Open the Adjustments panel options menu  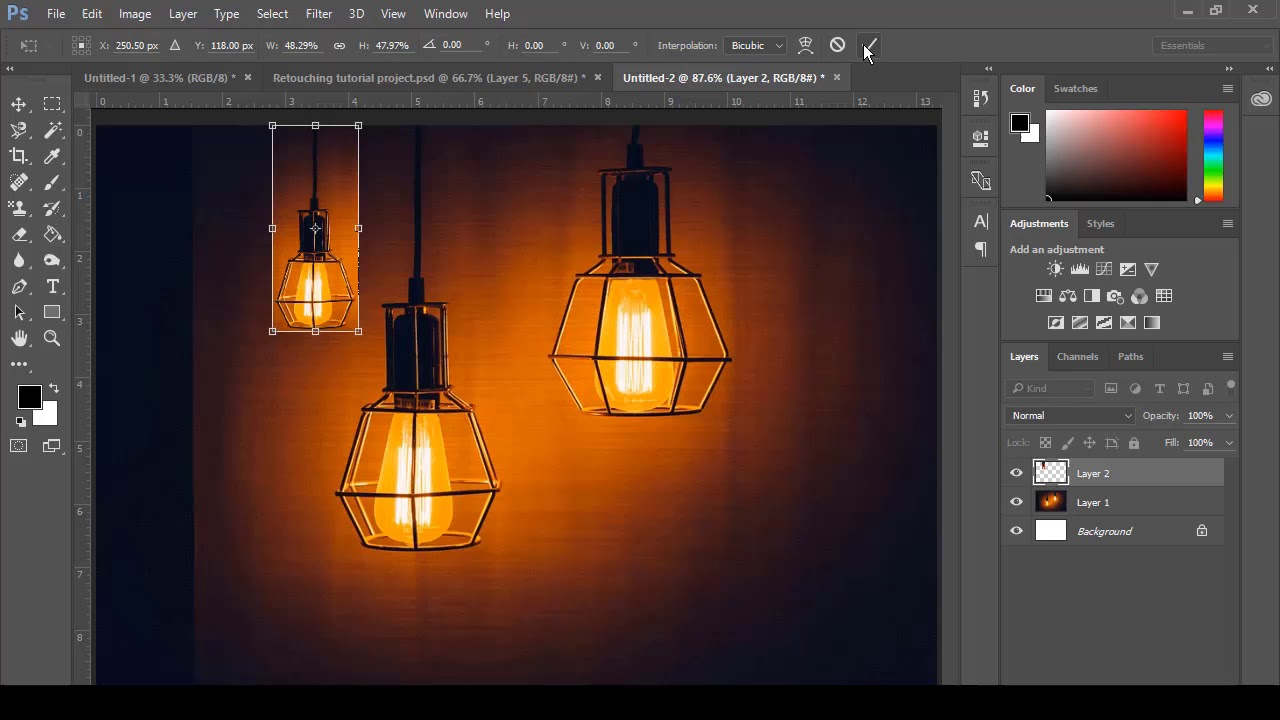point(1227,223)
